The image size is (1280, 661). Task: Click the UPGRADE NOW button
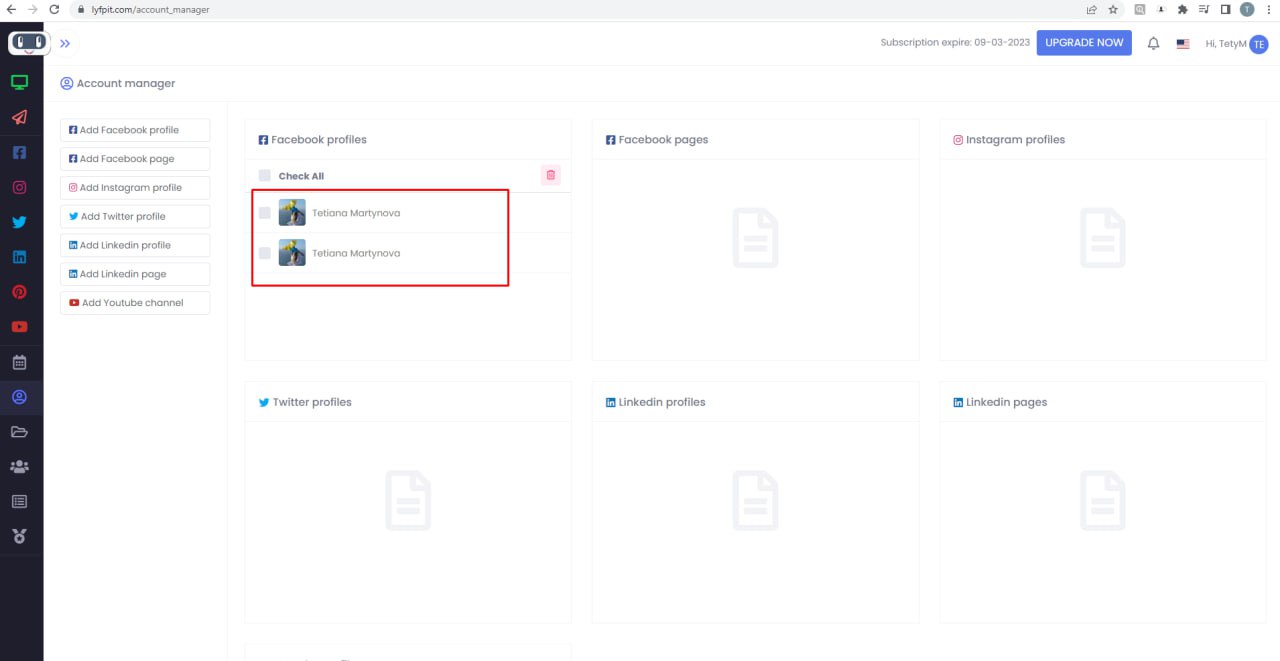point(1084,43)
